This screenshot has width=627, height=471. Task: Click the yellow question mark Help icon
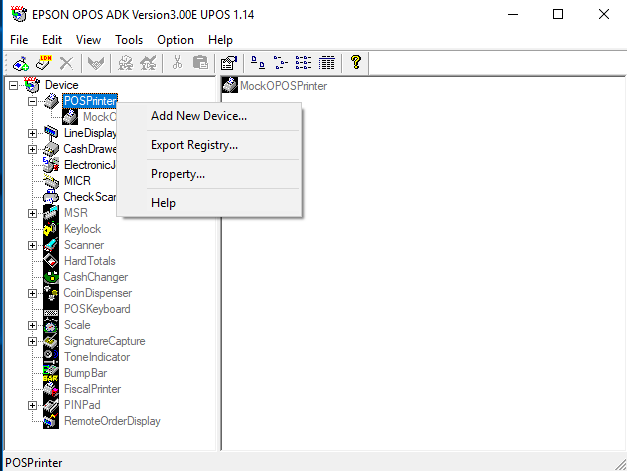pyautogui.click(x=355, y=62)
